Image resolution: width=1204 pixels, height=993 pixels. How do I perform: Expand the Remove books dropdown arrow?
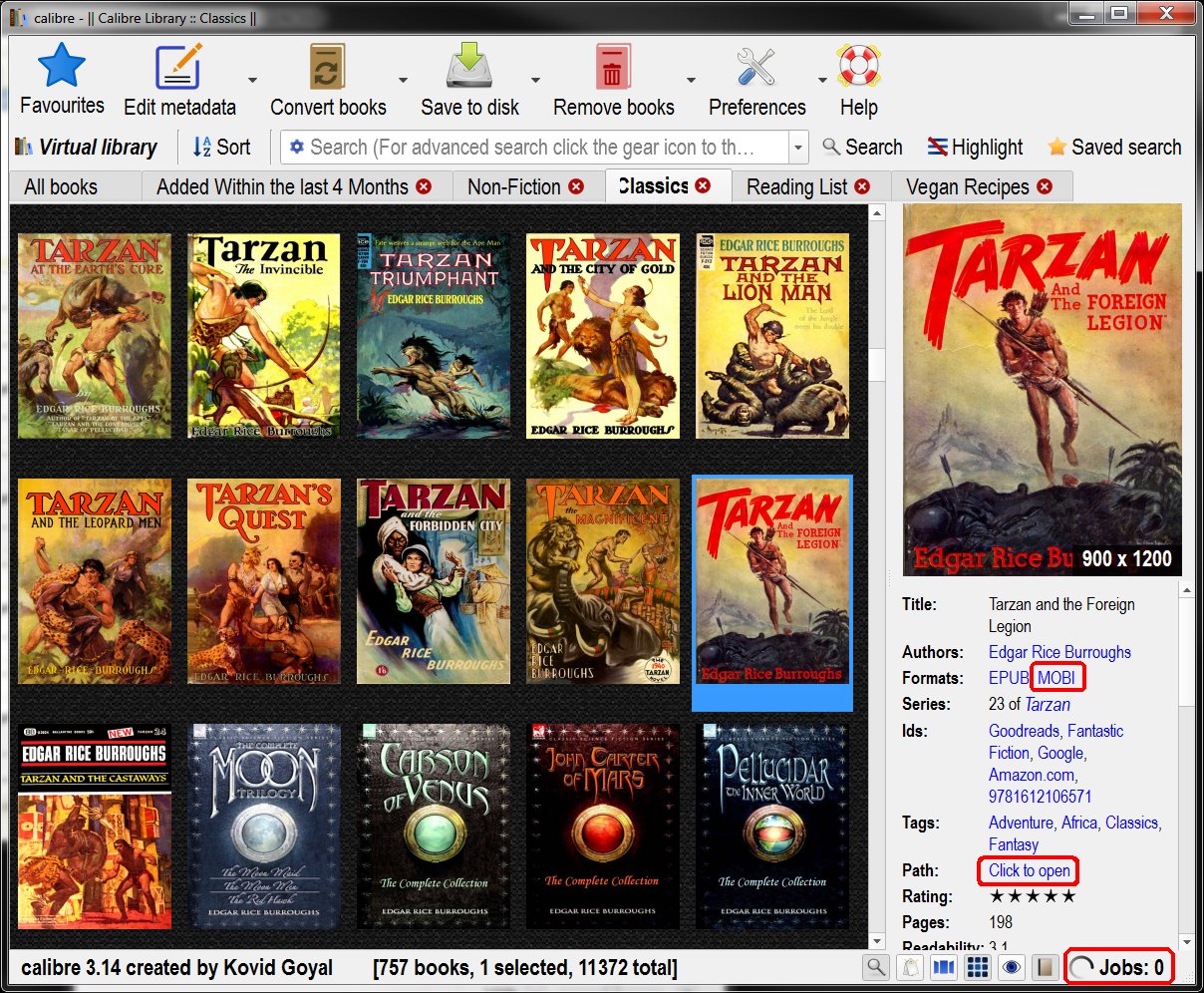pos(691,80)
